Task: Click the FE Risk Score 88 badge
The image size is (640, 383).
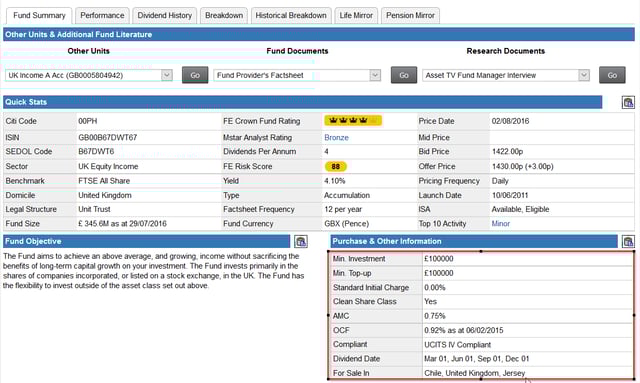Action: point(336,166)
